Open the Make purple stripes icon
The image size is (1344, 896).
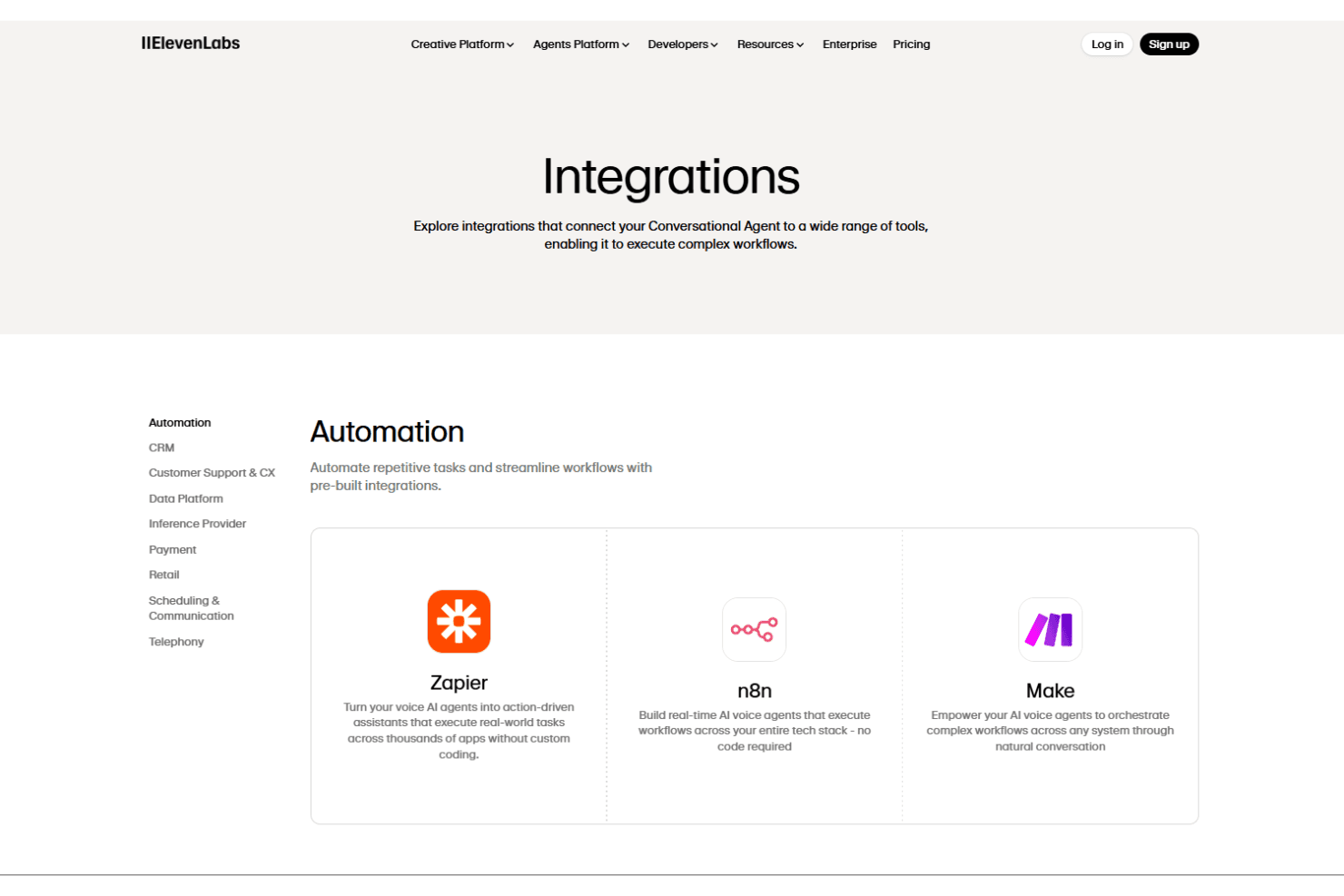tap(1050, 629)
